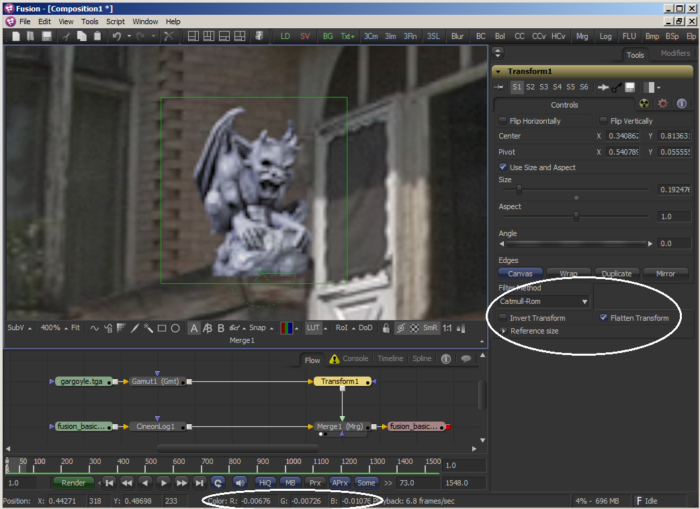Image resolution: width=700 pixels, height=509 pixels.
Task: Collapse the Transform1 tool header
Action: coord(498,71)
